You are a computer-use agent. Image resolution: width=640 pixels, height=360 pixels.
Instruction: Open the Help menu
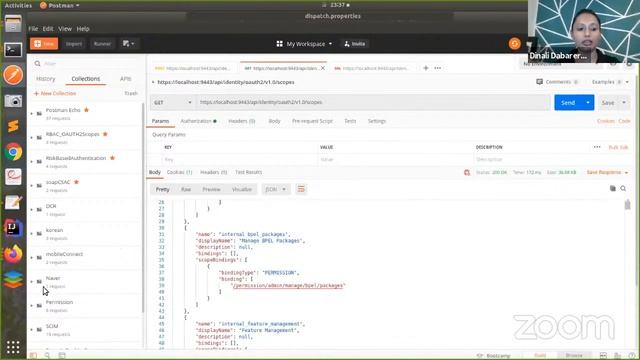[83, 29]
